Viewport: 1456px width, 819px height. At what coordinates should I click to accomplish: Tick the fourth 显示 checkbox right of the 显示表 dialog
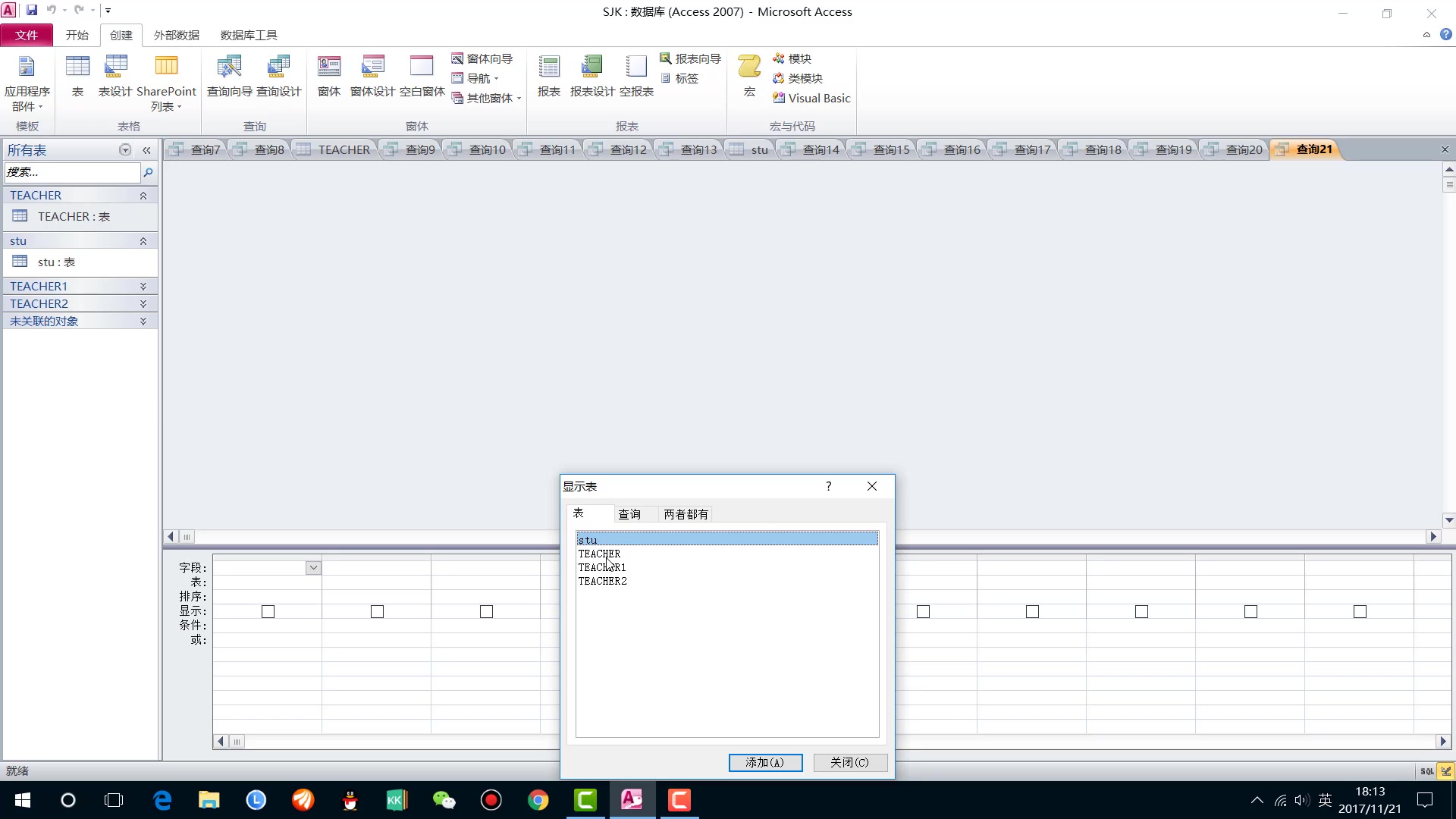(1250, 612)
